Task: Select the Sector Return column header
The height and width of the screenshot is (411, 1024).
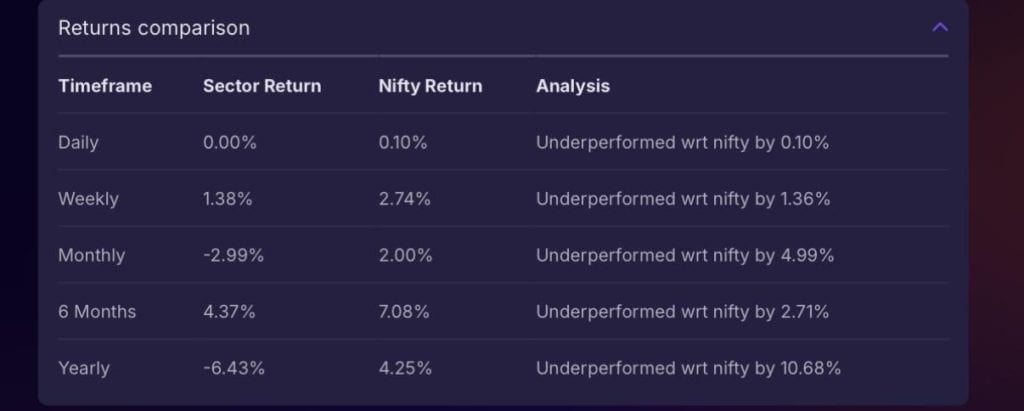Action: coord(262,86)
